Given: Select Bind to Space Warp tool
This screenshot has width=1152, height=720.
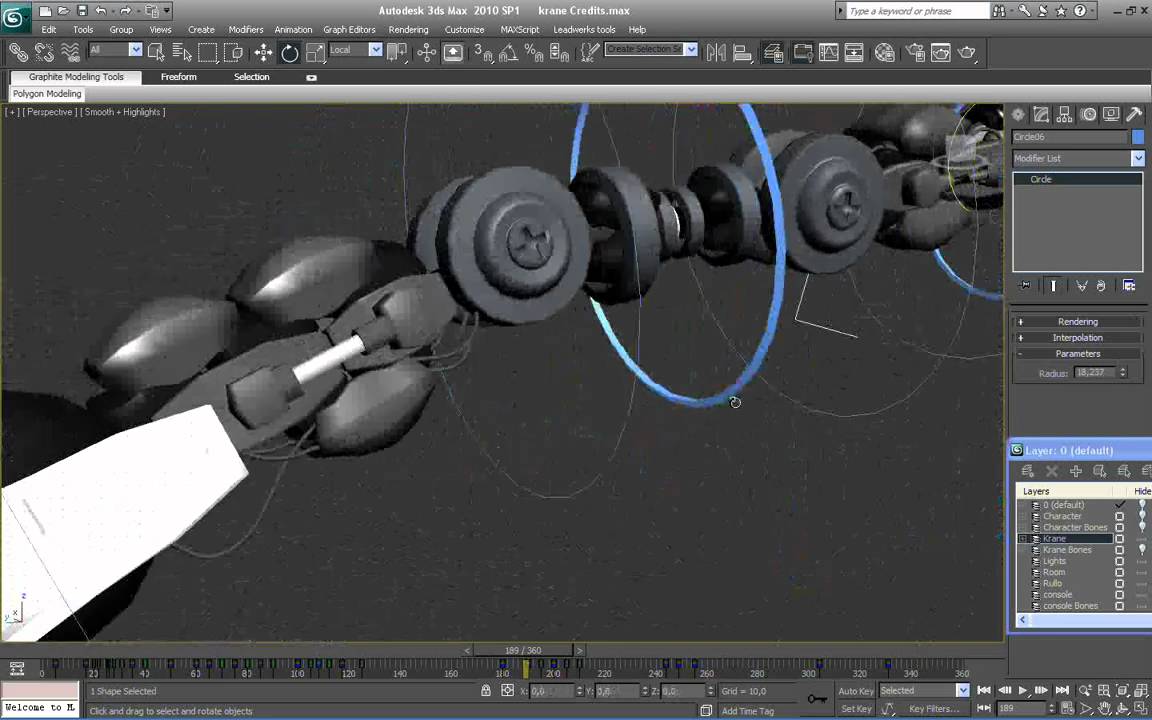Looking at the screenshot, I should pos(70,52).
